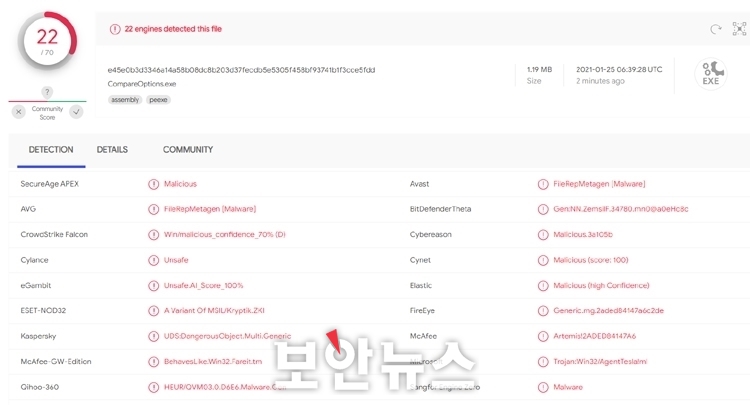The height and width of the screenshot is (405, 750).
Task: Click SecureAge APEX's Malicious verdict text
Action: 180,184
